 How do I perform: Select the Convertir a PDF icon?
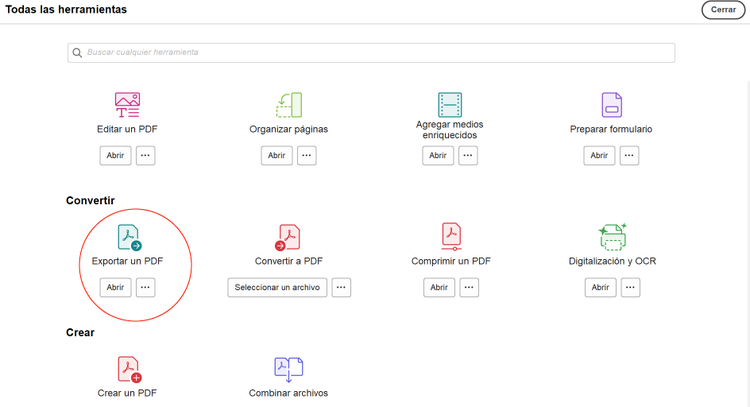click(287, 237)
